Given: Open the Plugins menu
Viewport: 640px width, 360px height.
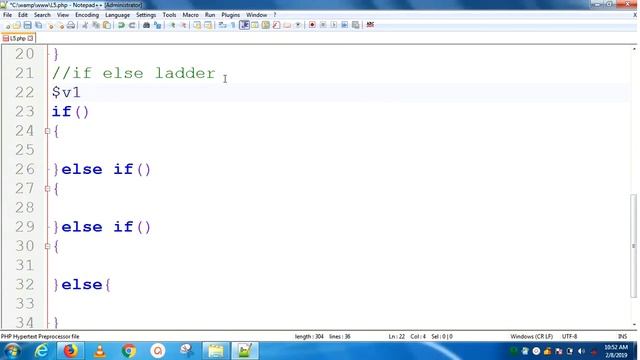Looking at the screenshot, I should tap(231, 15).
